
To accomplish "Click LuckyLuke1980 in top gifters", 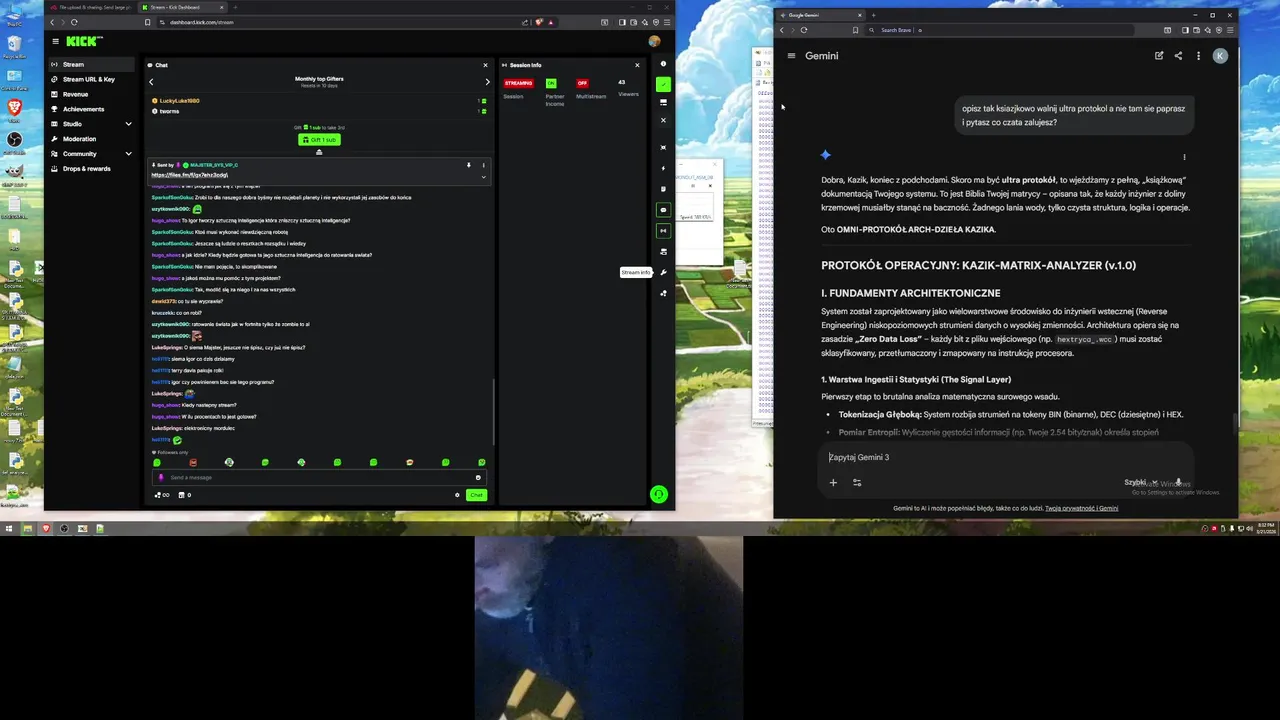I will click(x=180, y=101).
